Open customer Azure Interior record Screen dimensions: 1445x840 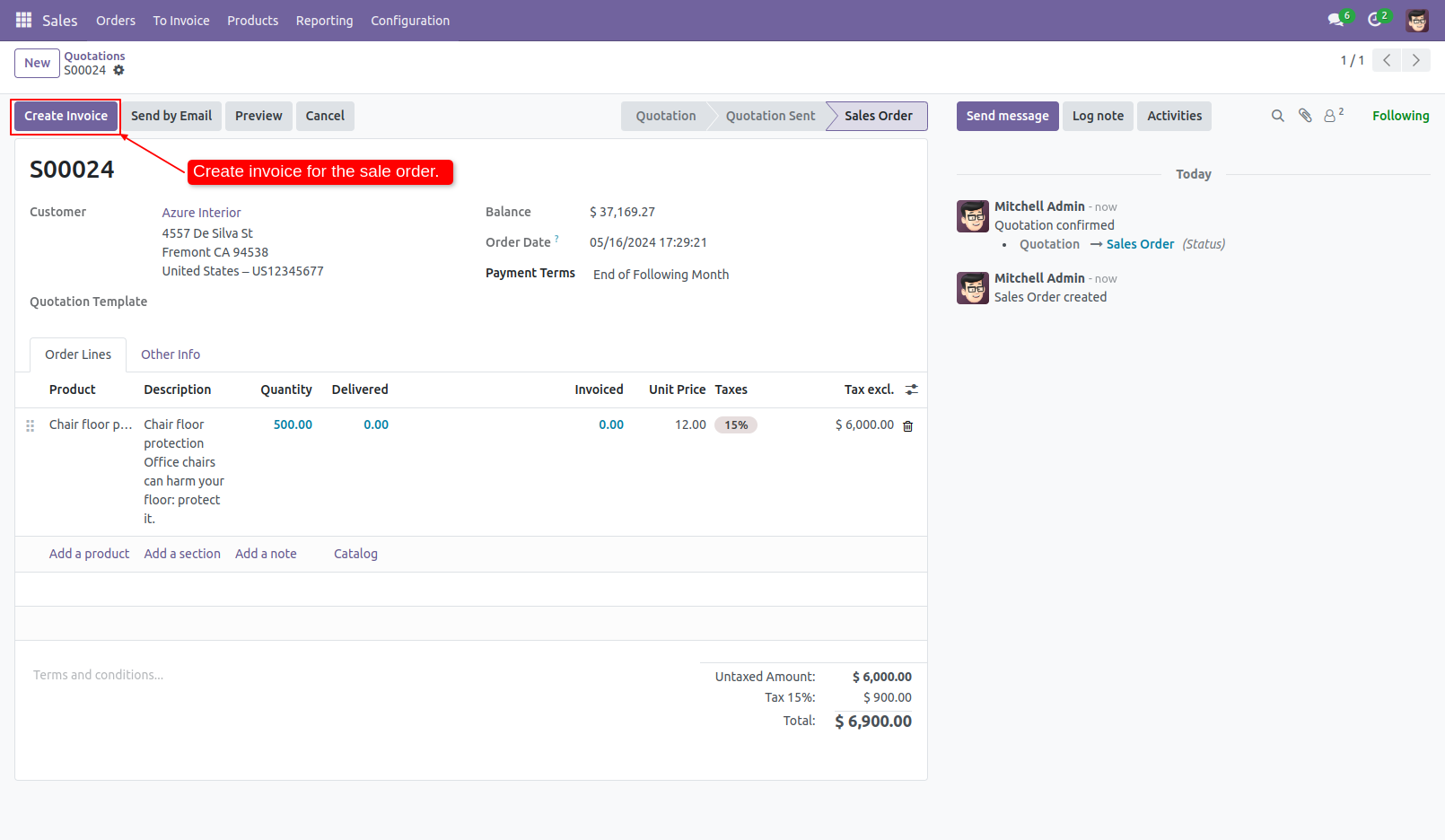(x=201, y=213)
